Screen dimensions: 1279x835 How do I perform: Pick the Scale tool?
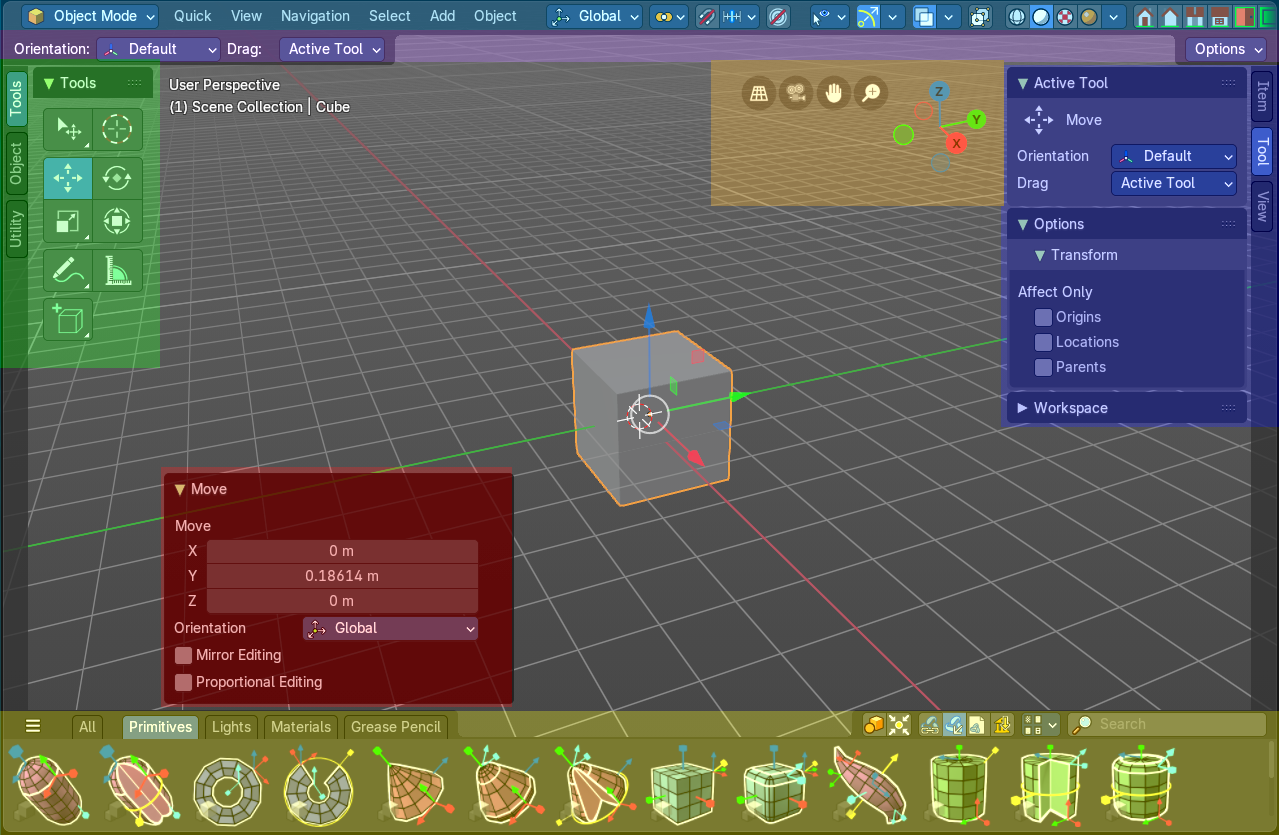[68, 221]
